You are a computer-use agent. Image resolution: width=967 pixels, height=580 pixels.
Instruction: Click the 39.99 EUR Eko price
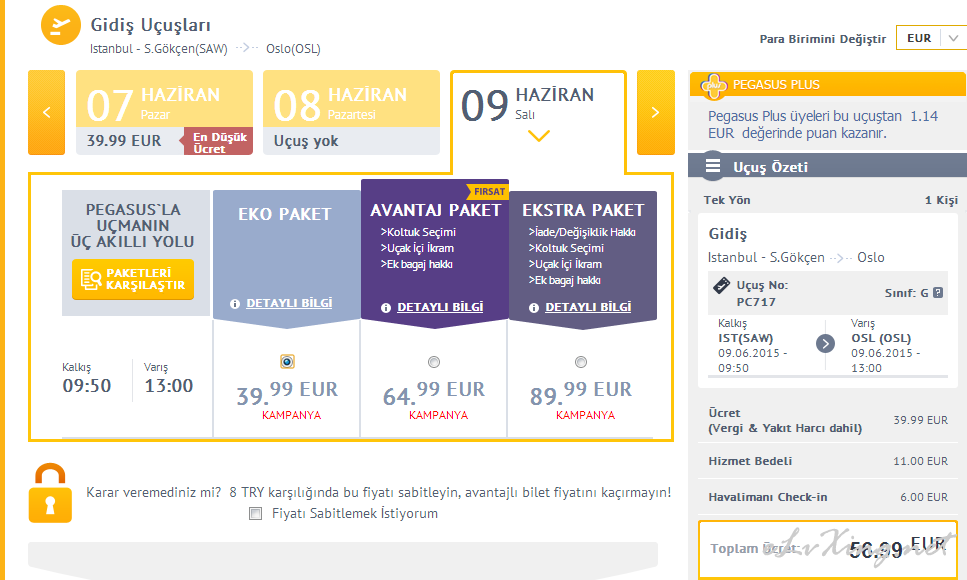(x=287, y=393)
